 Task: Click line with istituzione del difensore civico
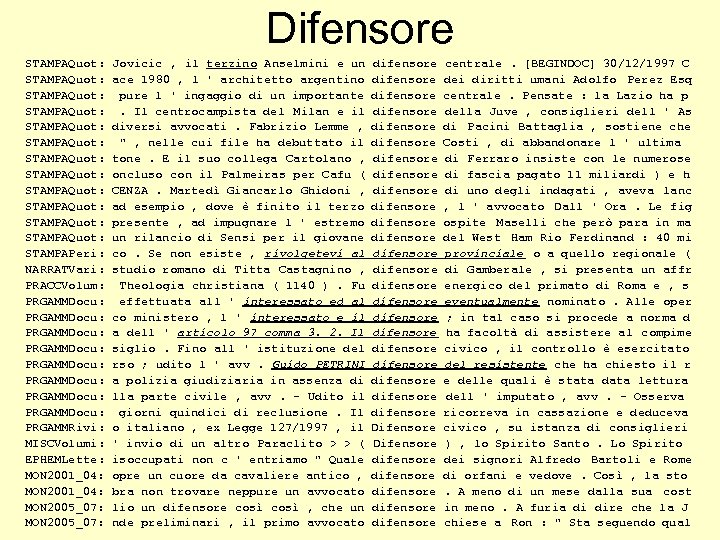(x=357, y=349)
